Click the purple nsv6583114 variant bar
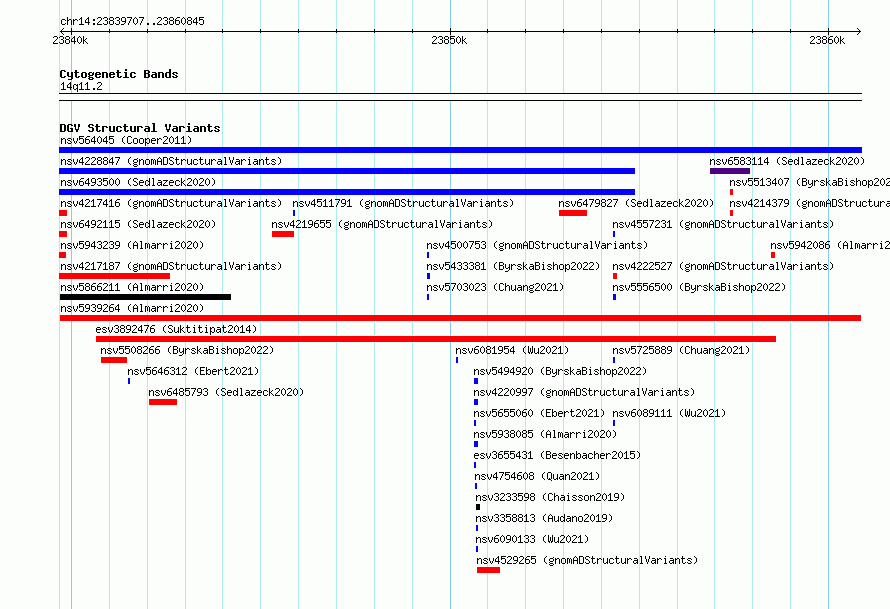The image size is (890, 609). click(x=729, y=171)
